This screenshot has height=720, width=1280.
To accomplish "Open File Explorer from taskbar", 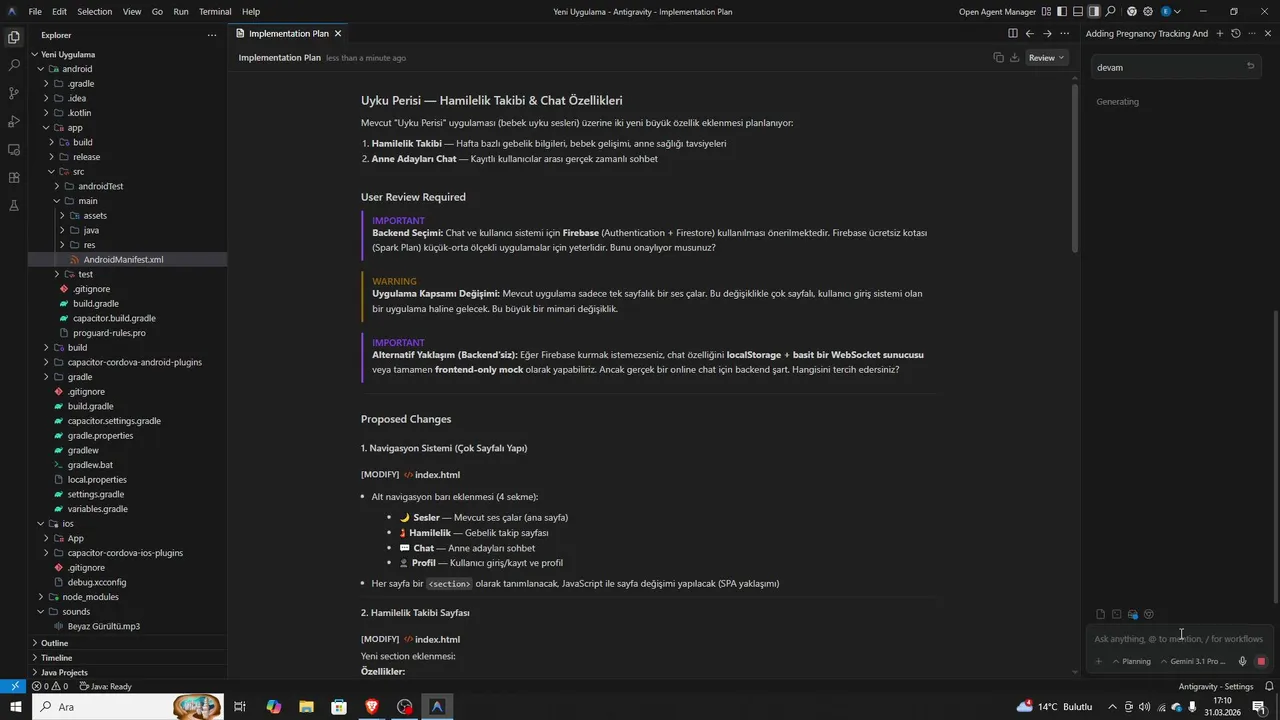I will pyautogui.click(x=306, y=707).
